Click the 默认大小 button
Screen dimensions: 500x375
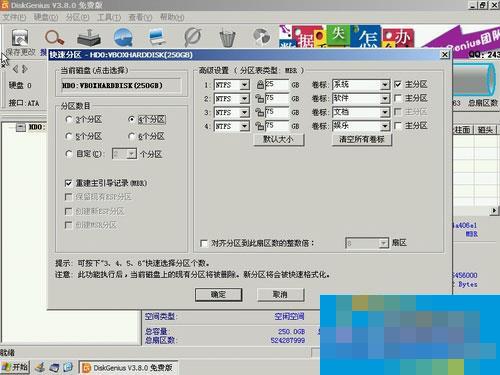pyautogui.click(x=278, y=140)
